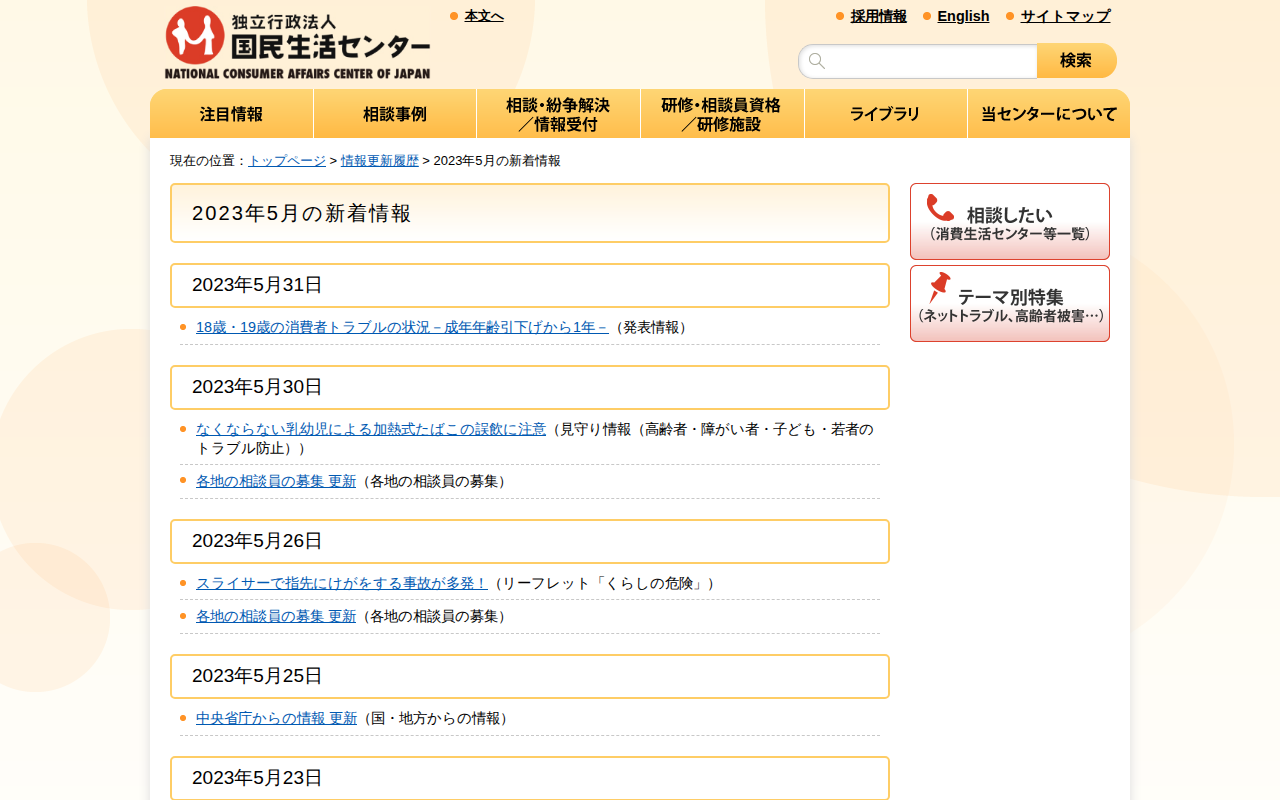Click the red phone icon on 相談したい
The height and width of the screenshot is (800, 1280).
pos(940,207)
